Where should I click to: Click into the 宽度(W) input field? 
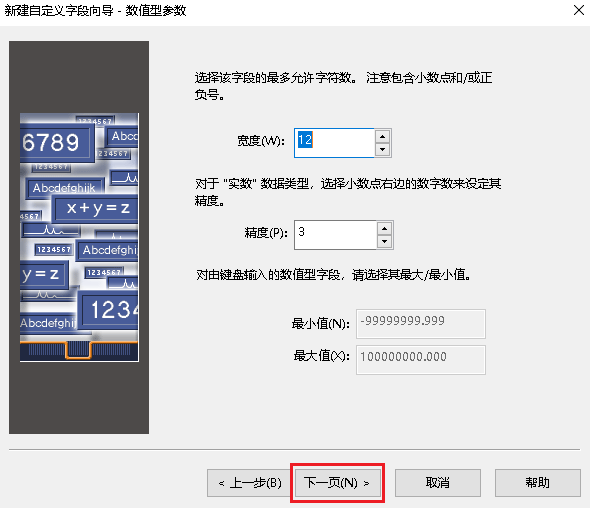(x=334, y=143)
